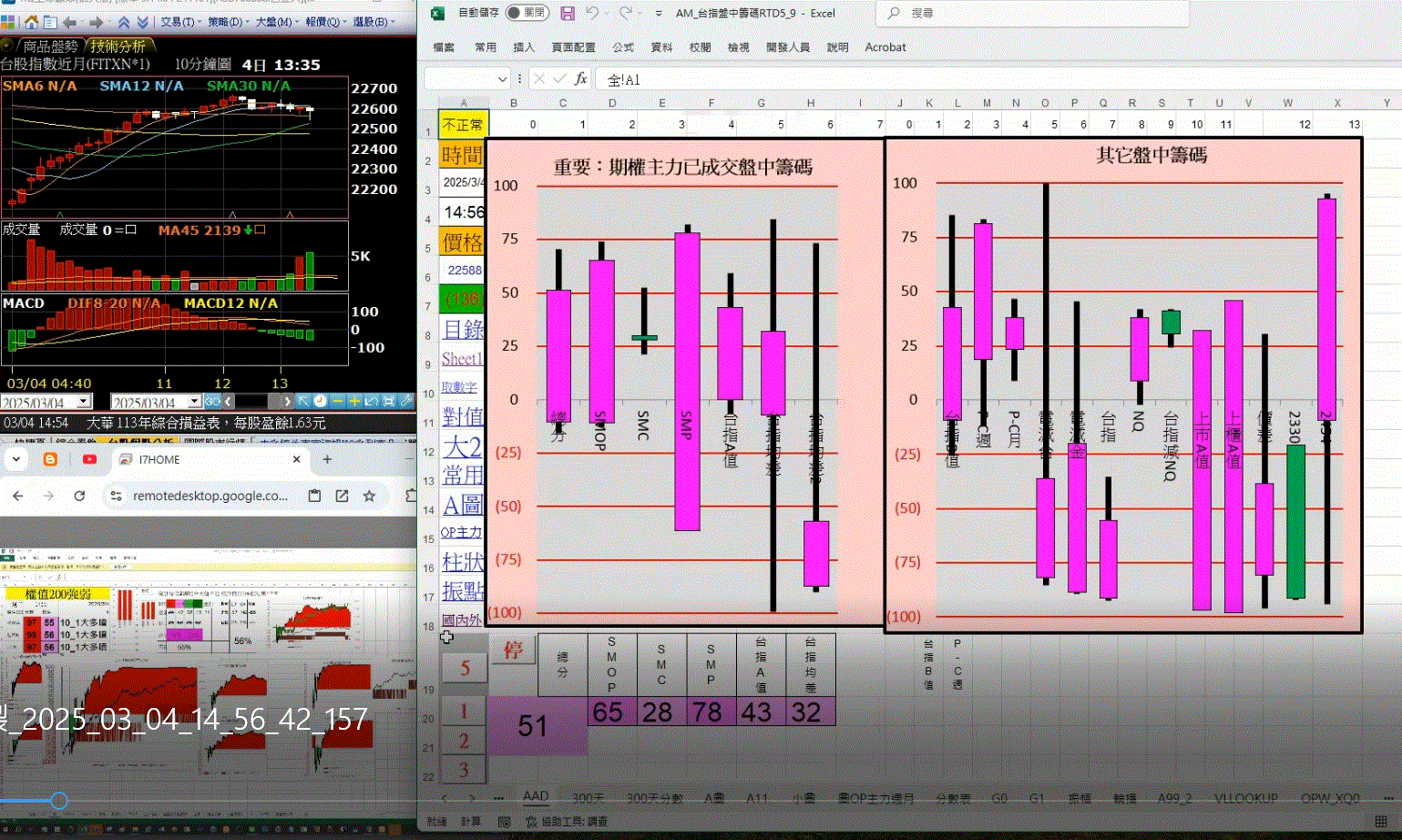Click the chart scroll left arrow
Viewport: 1402px width, 840px height.
[x=228, y=401]
